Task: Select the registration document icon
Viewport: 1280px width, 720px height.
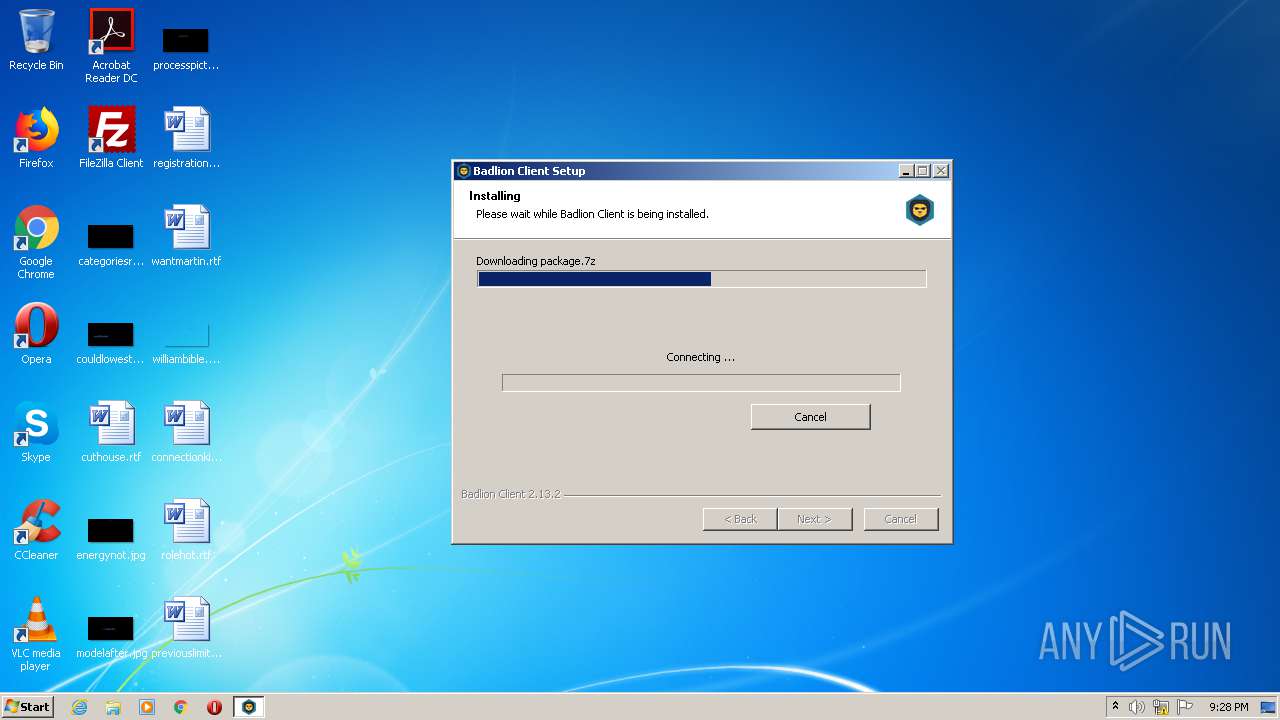Action: pos(186,138)
